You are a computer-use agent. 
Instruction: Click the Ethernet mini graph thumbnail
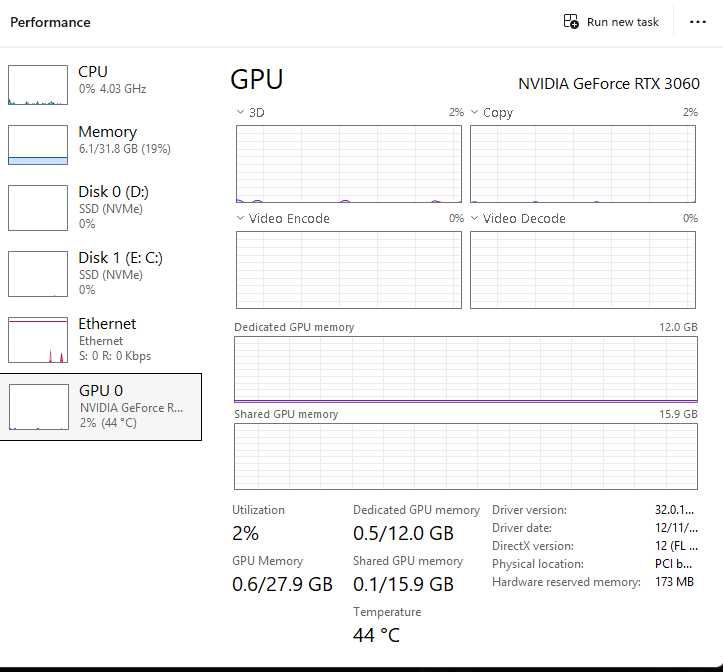click(x=38, y=340)
